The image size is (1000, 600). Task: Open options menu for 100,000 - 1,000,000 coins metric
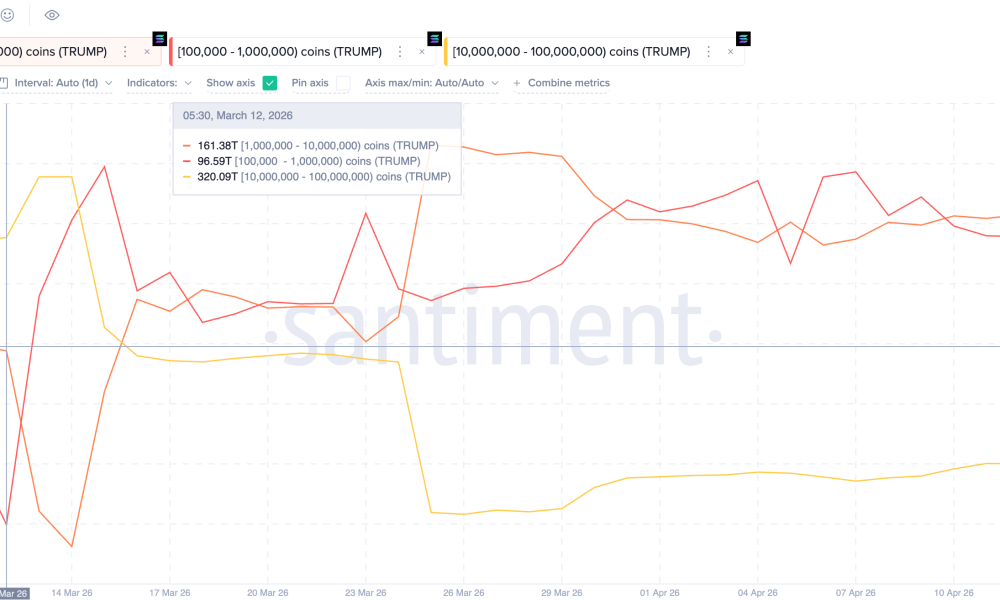pyautogui.click(x=398, y=52)
